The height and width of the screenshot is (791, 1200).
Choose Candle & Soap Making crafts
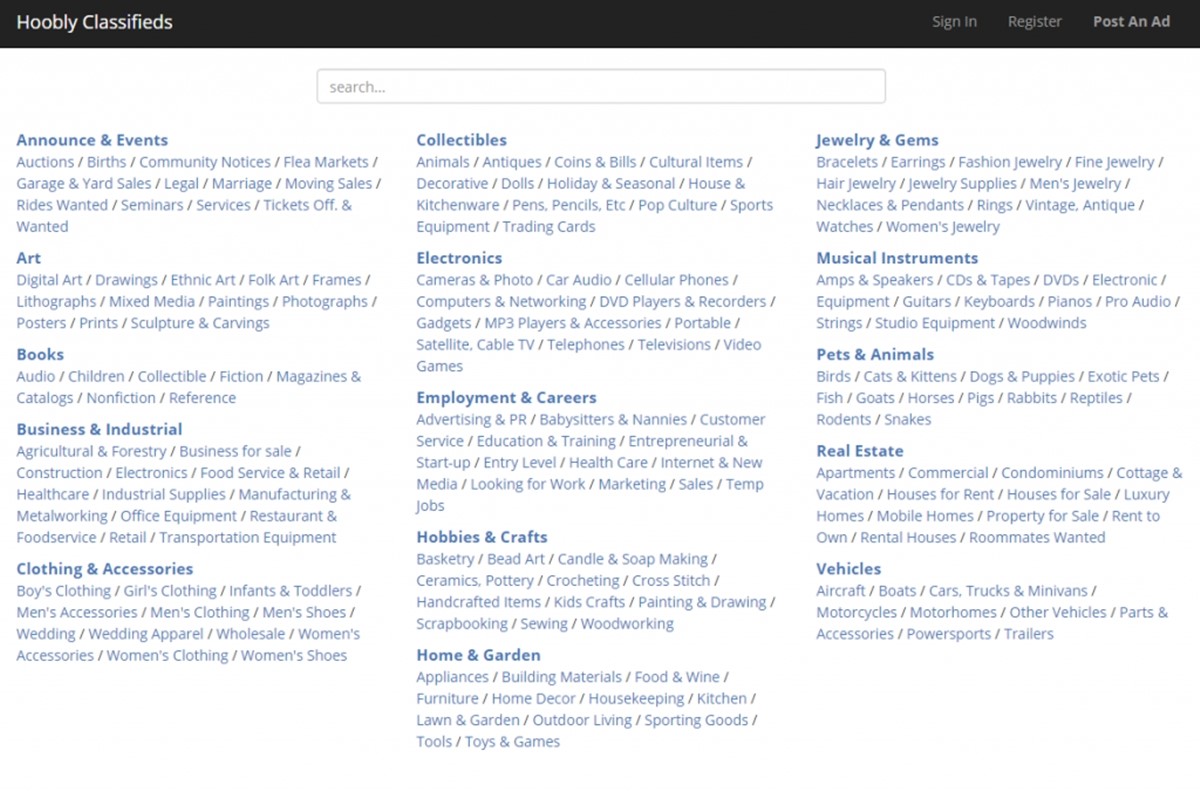pyautogui.click(x=633, y=559)
